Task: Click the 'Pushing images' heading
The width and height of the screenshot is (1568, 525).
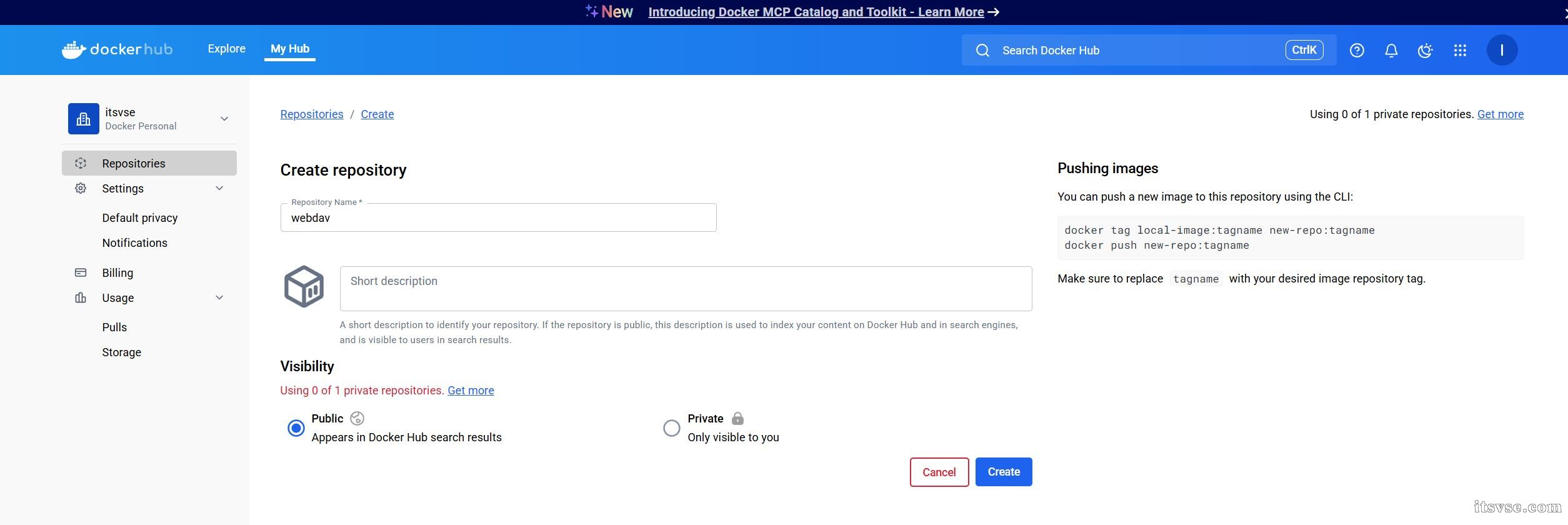Action: pyautogui.click(x=1107, y=168)
